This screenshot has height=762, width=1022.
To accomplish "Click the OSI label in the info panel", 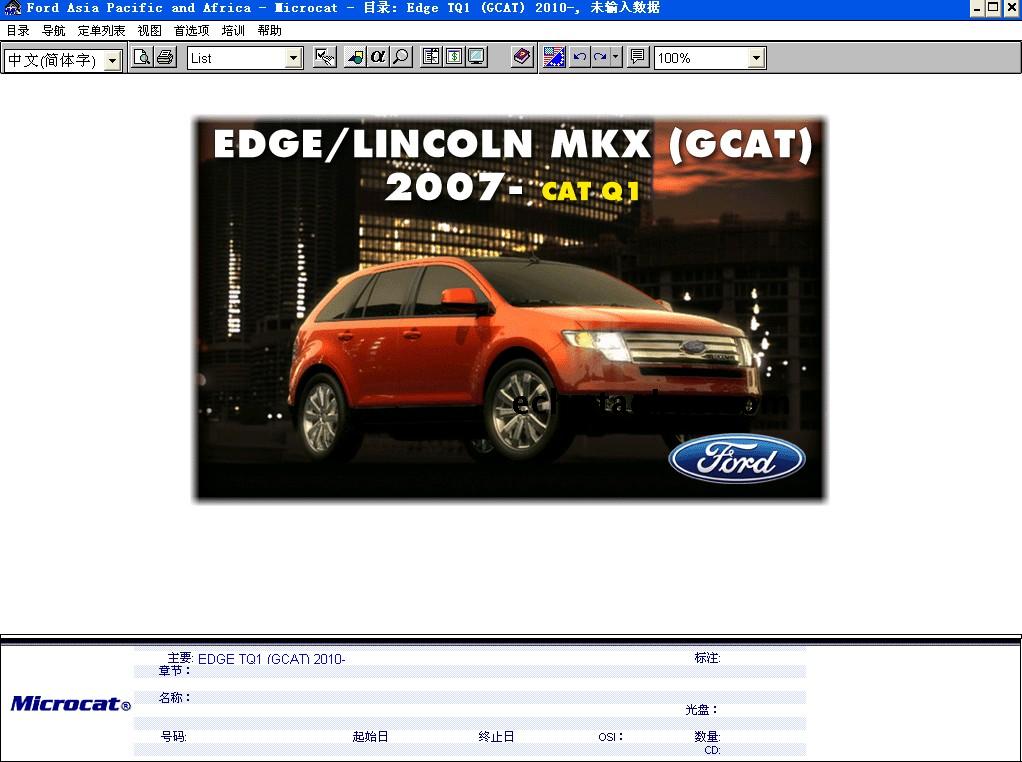I will (610, 737).
